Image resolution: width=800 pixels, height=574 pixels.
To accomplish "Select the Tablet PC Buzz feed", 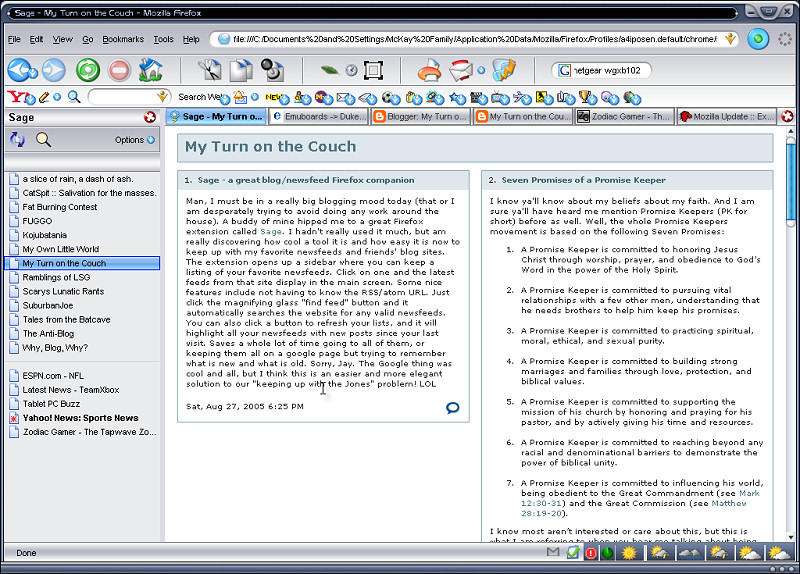I will pyautogui.click(x=51, y=404).
